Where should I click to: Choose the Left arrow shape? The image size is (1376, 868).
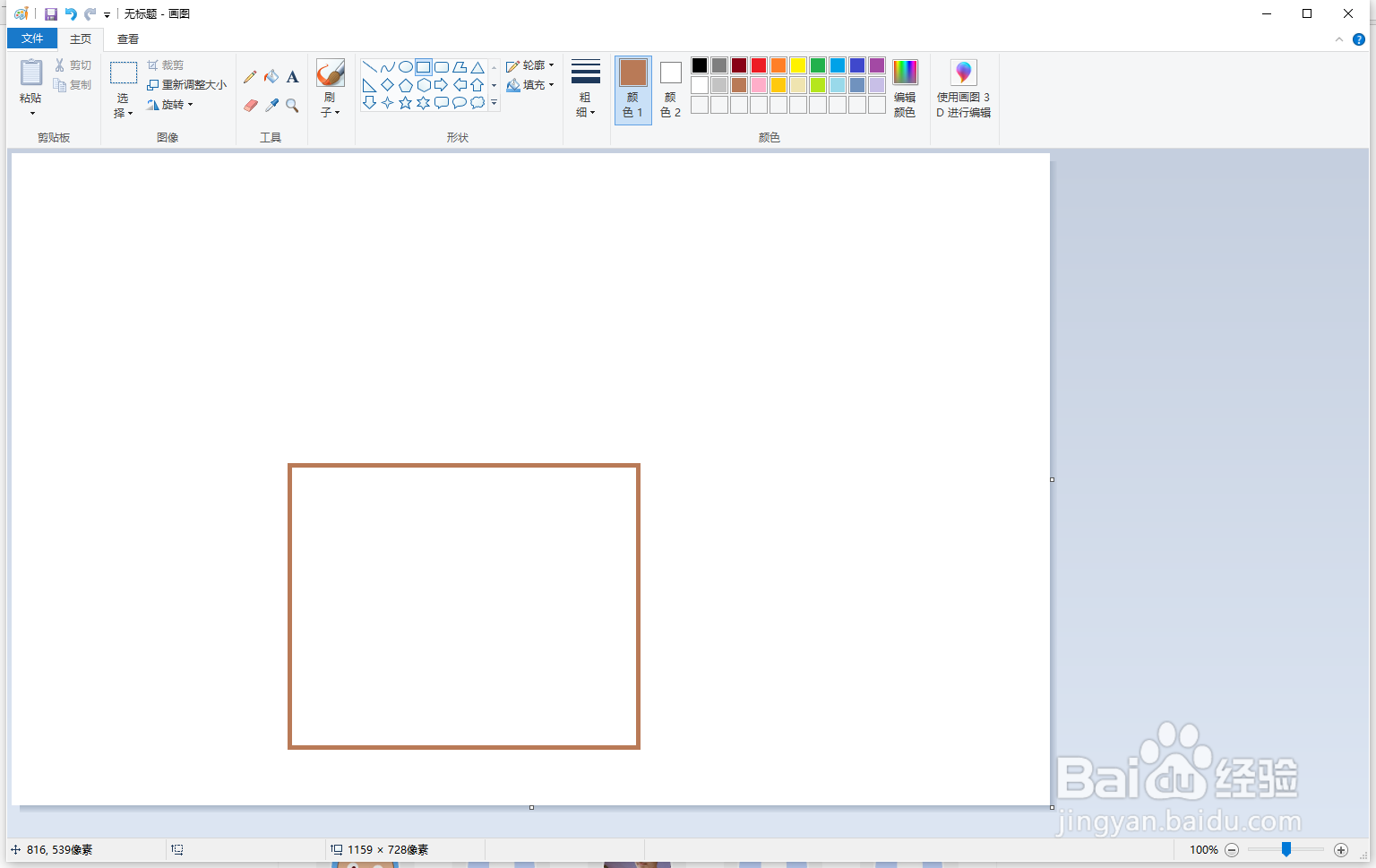460,85
